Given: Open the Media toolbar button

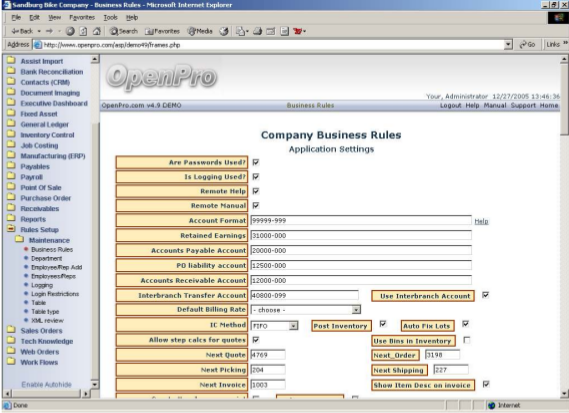Looking at the screenshot, I should (x=200, y=31).
